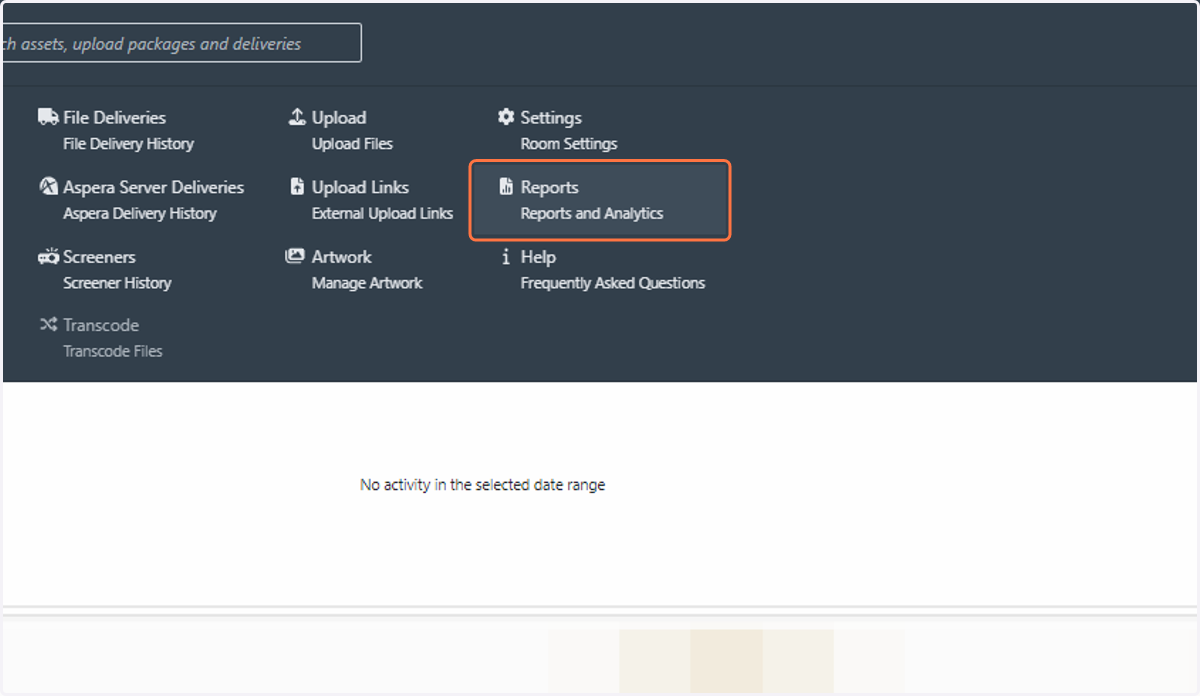Click the Reports and Analytics link
The width and height of the screenshot is (1200, 696).
[x=592, y=214]
